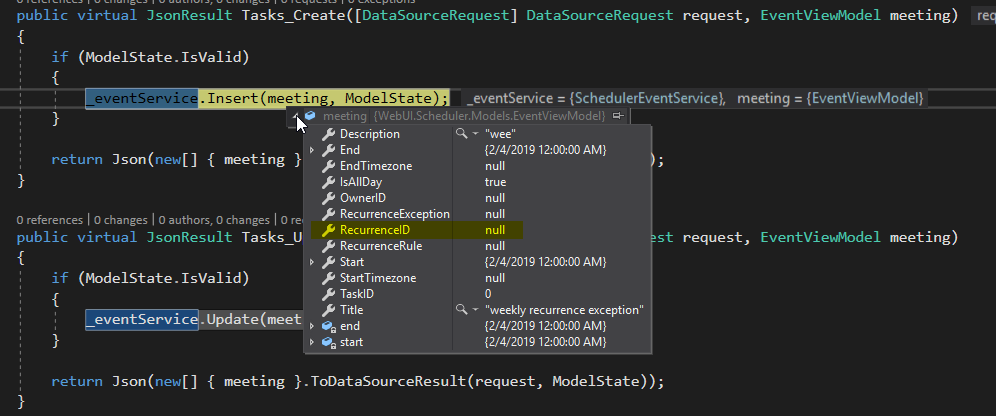Open visualizer dropdown arrow for Title
This screenshot has width=996, height=416.
pyautogui.click(x=475, y=310)
